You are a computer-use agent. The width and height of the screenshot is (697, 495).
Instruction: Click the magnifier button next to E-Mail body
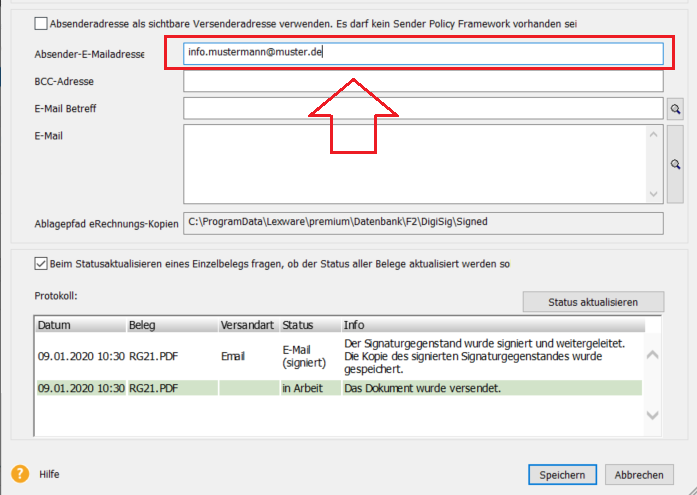(x=675, y=164)
